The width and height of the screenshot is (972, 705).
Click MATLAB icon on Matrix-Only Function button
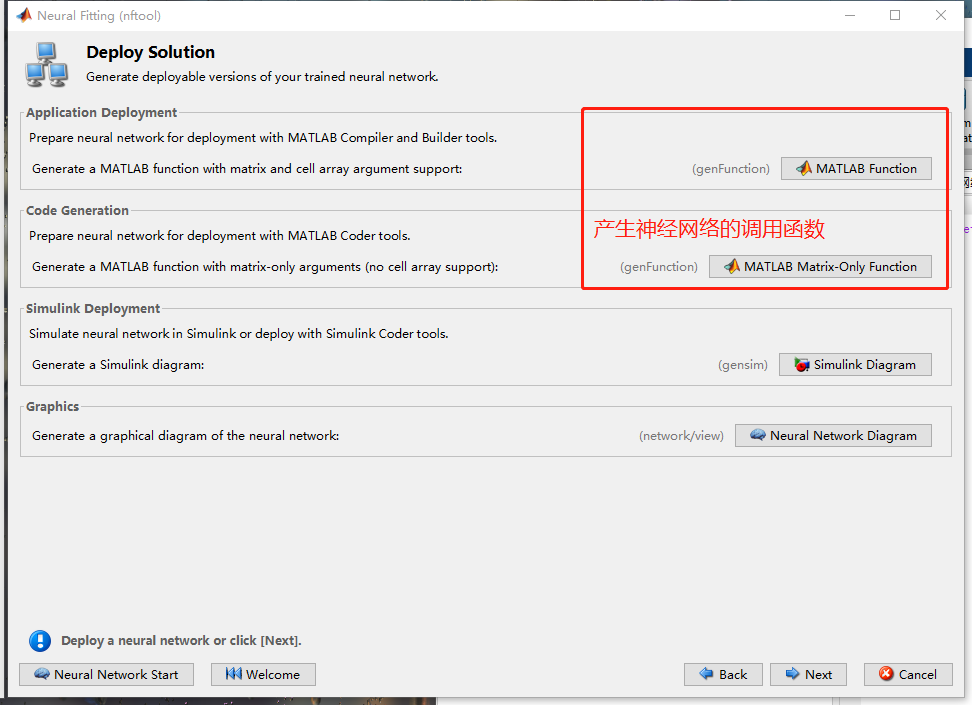click(732, 266)
